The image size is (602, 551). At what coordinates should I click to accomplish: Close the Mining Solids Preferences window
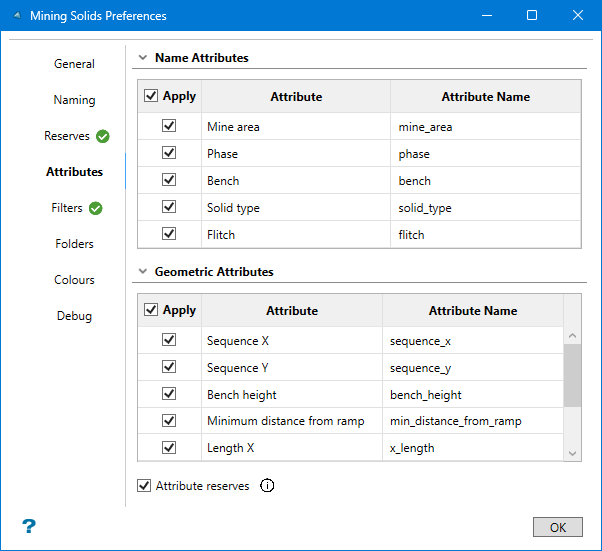pos(577,16)
